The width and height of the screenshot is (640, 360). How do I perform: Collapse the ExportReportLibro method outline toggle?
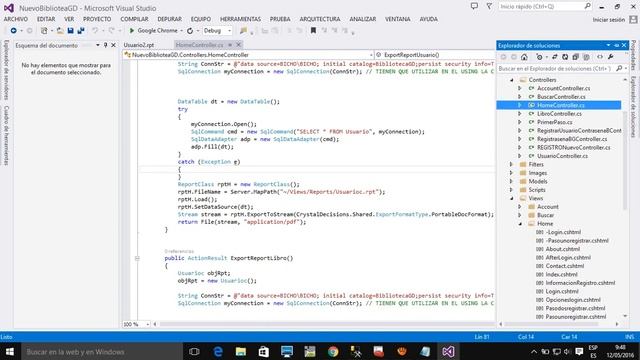coord(137,258)
